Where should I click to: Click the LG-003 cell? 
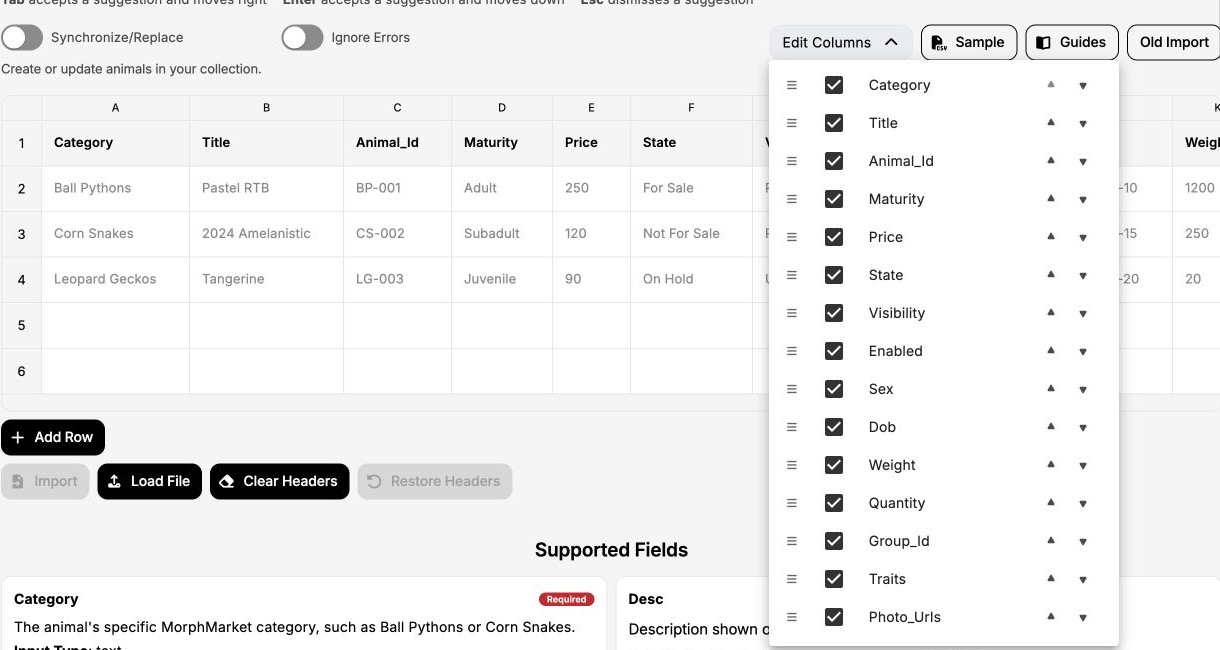point(397,279)
